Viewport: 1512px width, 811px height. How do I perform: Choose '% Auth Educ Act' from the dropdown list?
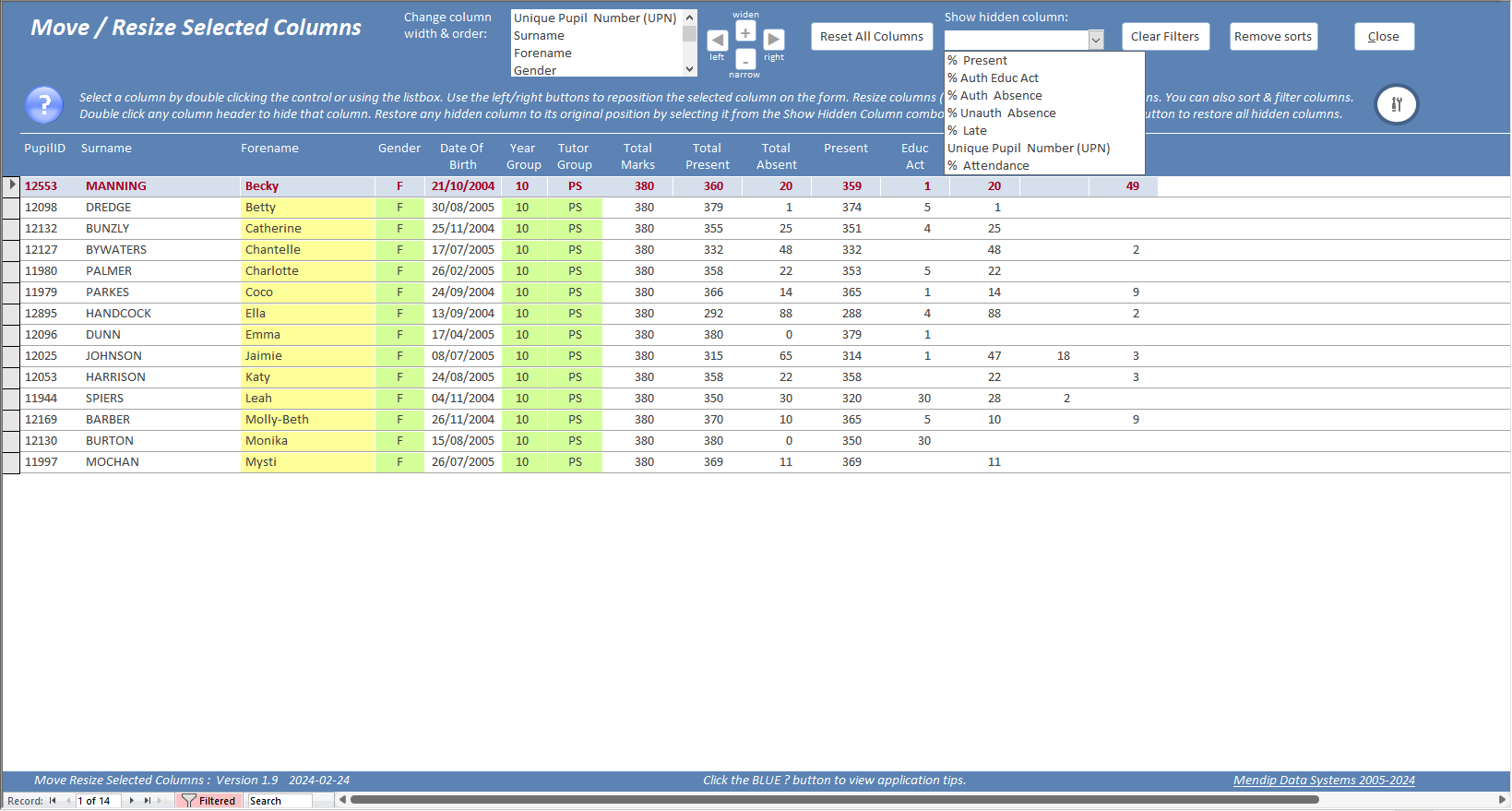[x=1044, y=78]
